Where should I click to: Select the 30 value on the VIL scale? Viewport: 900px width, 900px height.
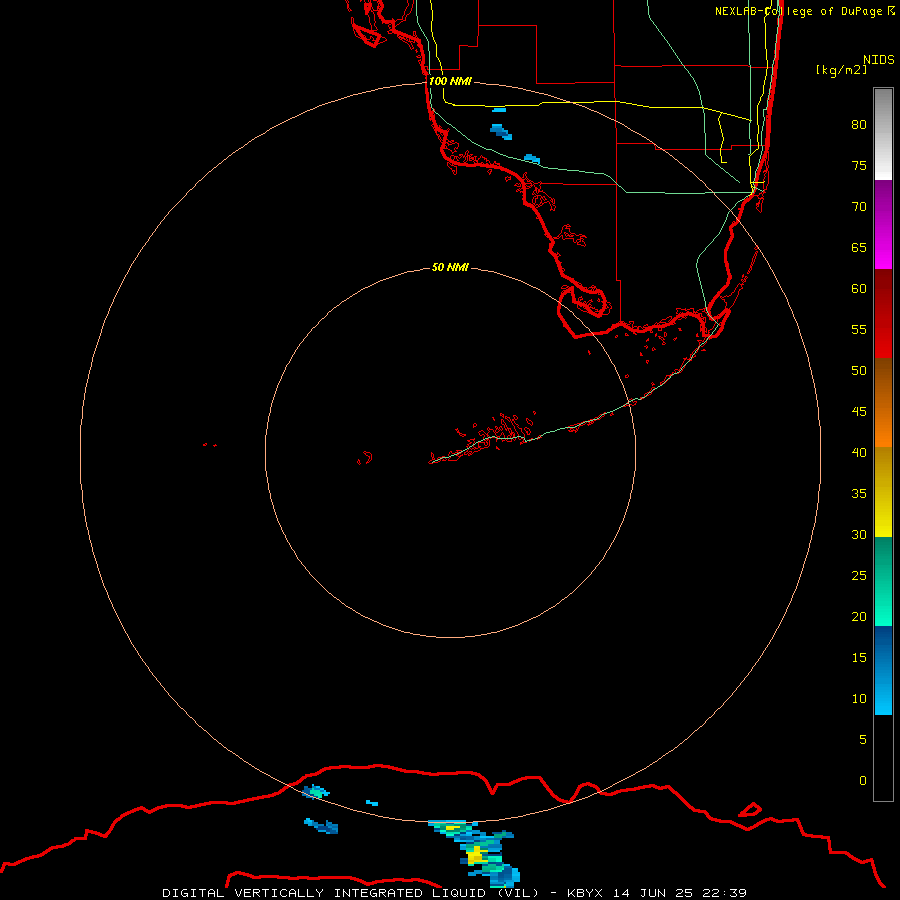859,534
